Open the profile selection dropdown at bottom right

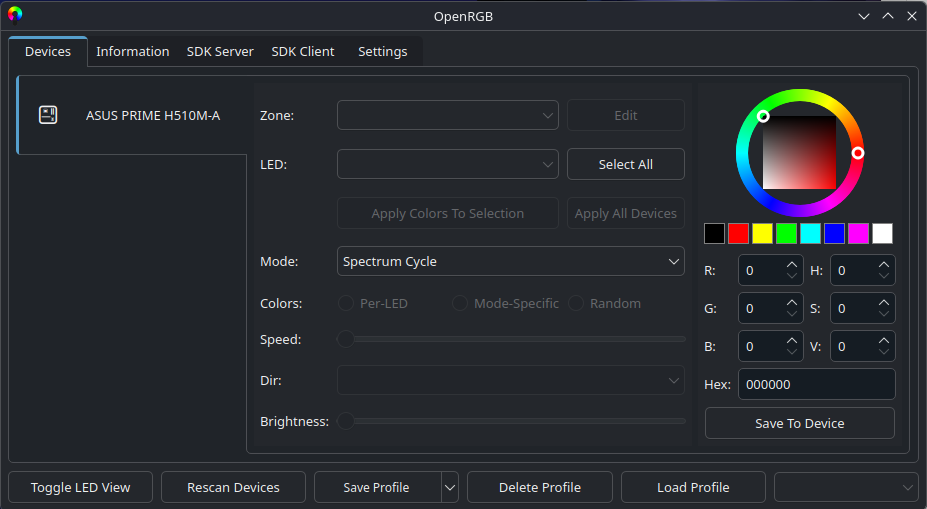[x=846, y=487]
